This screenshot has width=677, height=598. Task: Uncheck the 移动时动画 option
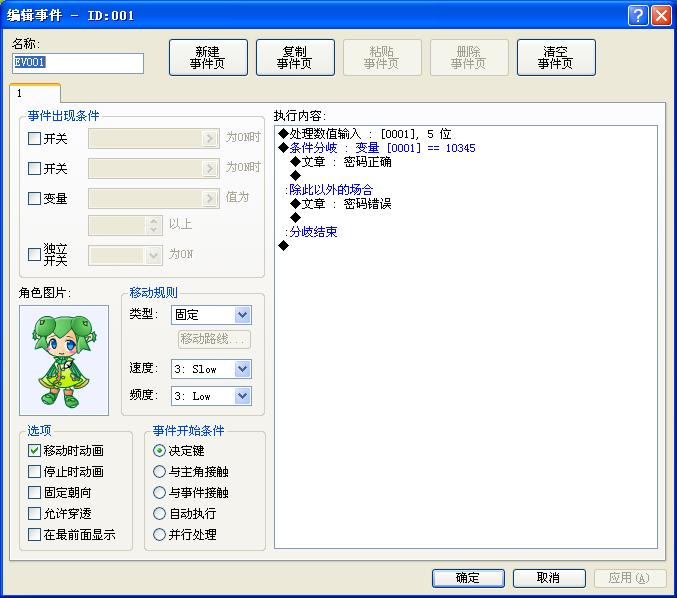tap(34, 451)
